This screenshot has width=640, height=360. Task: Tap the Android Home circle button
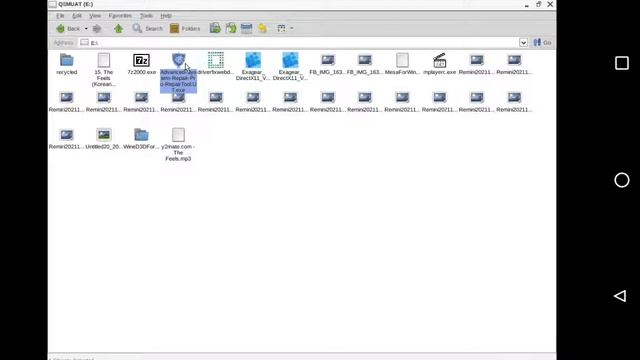click(622, 180)
